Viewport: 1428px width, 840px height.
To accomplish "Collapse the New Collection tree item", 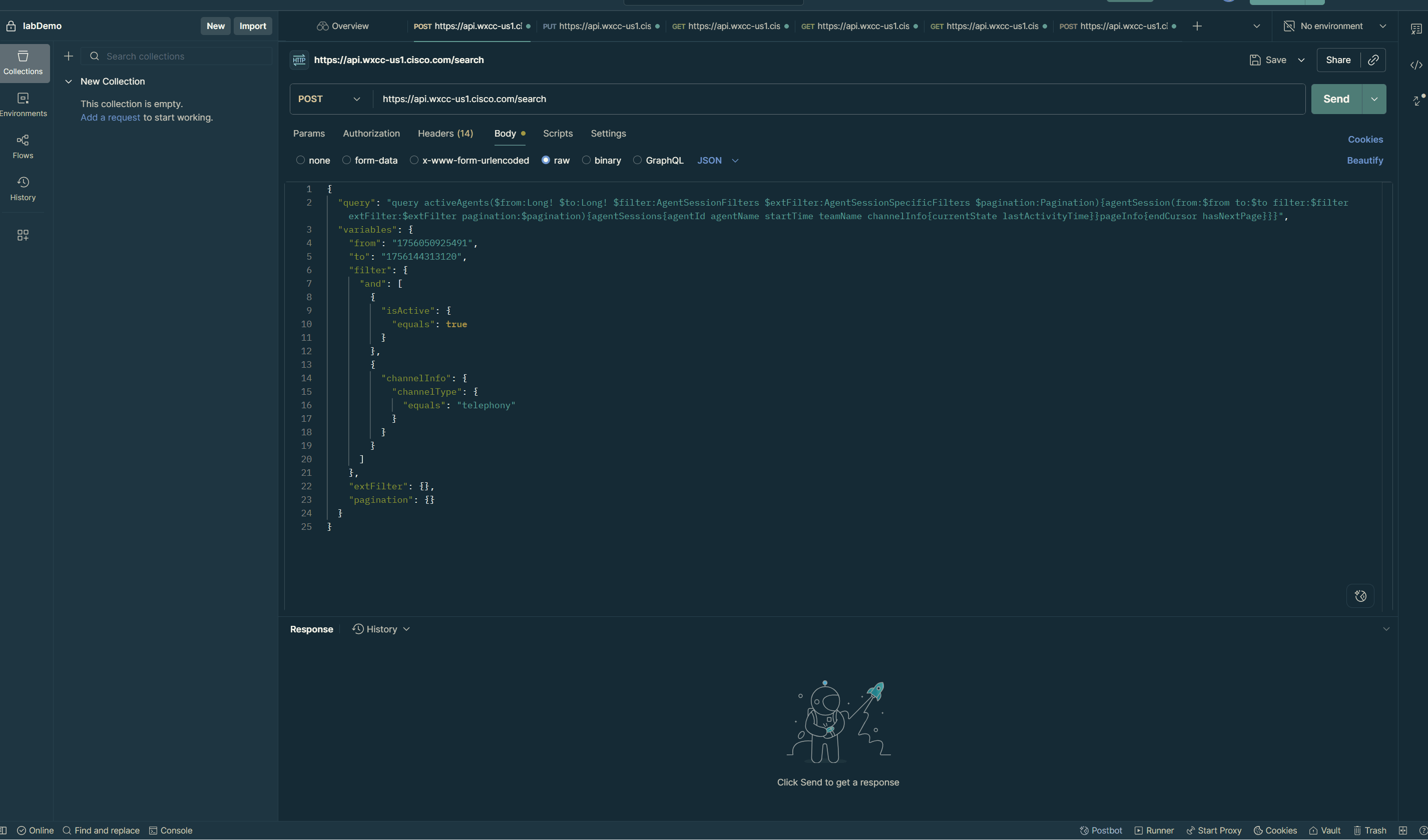I will pyautogui.click(x=69, y=82).
